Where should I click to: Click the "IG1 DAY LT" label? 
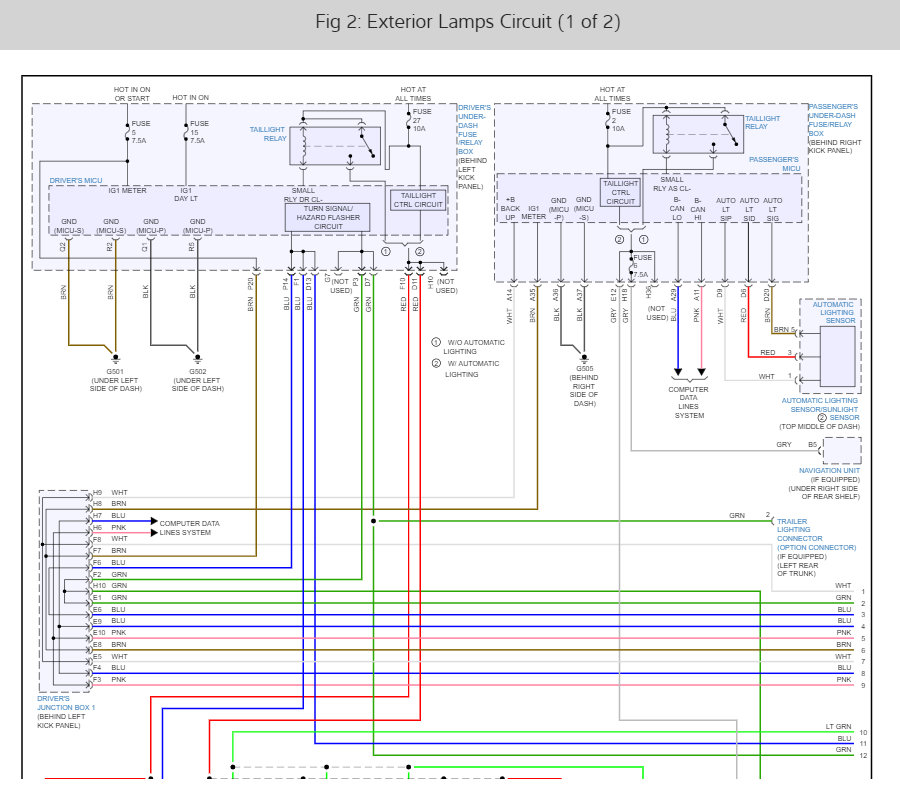point(186,194)
